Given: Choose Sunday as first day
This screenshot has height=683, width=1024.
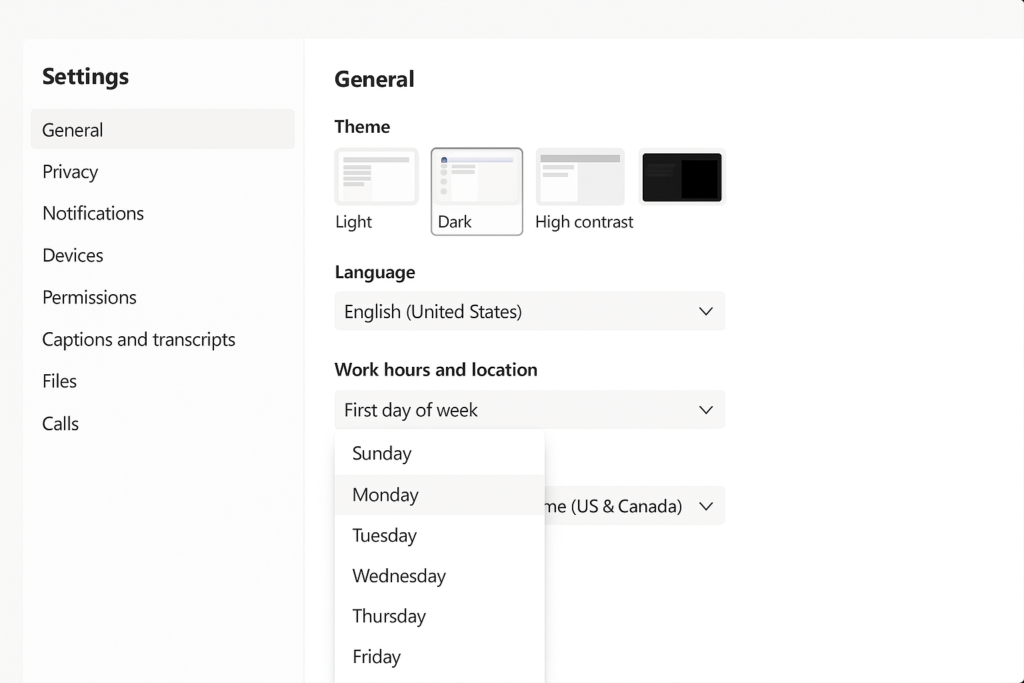Looking at the screenshot, I should [x=440, y=453].
